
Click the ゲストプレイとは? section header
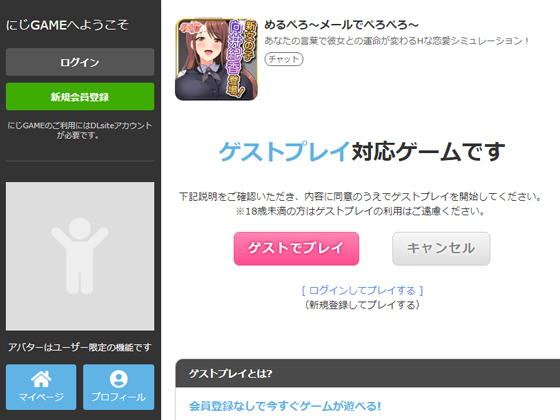[368, 373]
